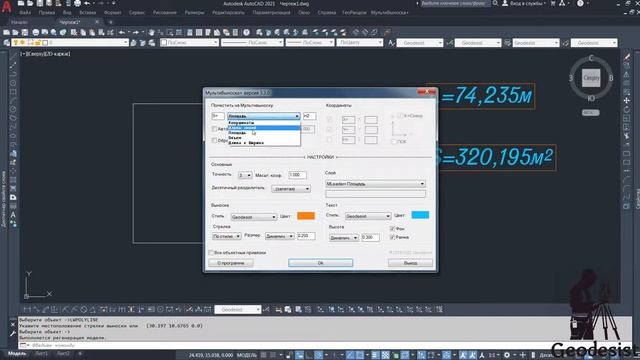Open command line customization wrench icon
The image size is (640, 360).
click(13, 334)
